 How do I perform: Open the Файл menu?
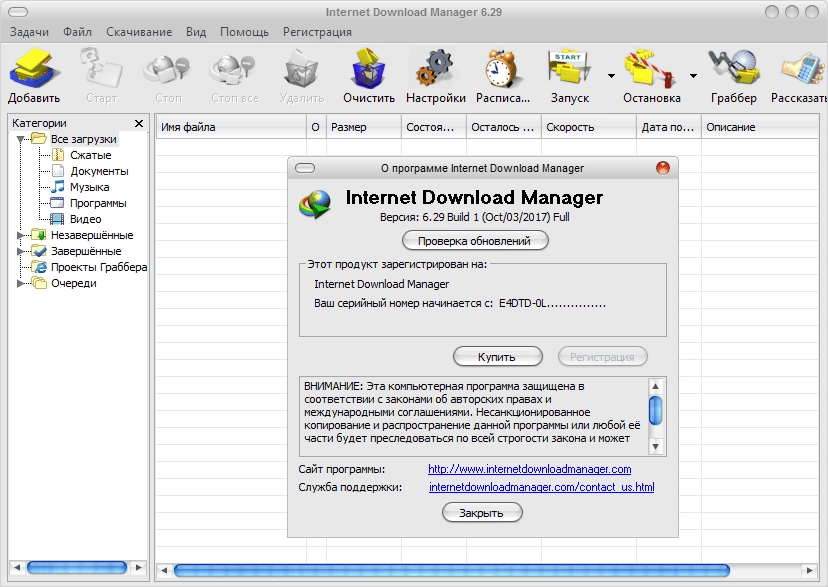[x=77, y=32]
